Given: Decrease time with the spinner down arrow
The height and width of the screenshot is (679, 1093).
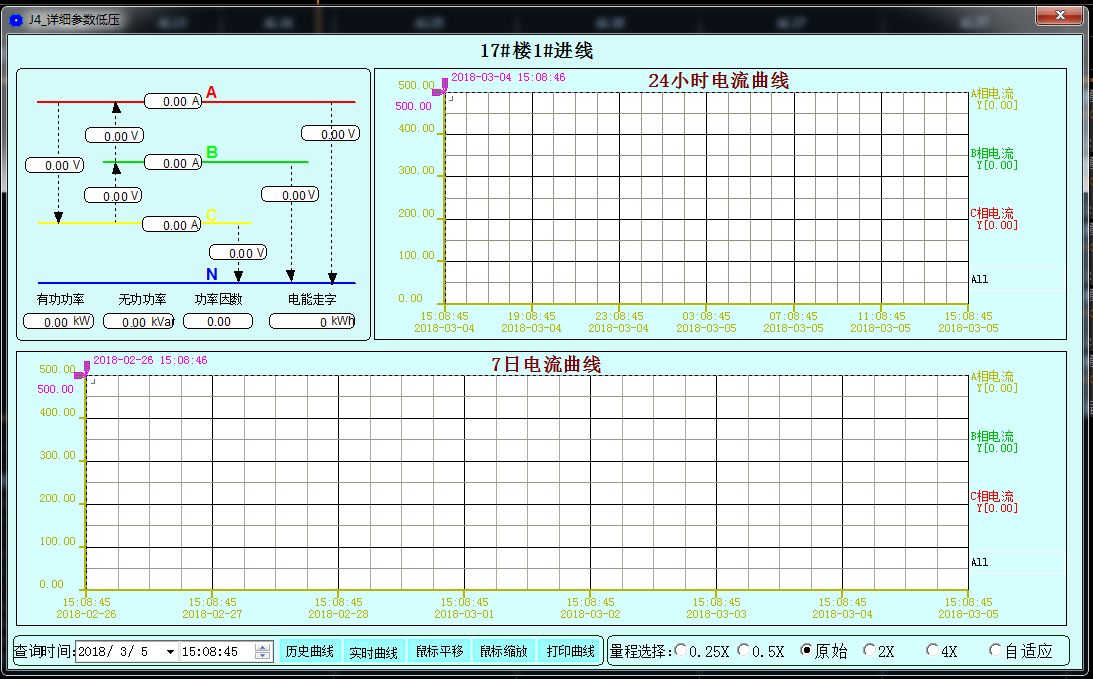Looking at the screenshot, I should pos(263,656).
